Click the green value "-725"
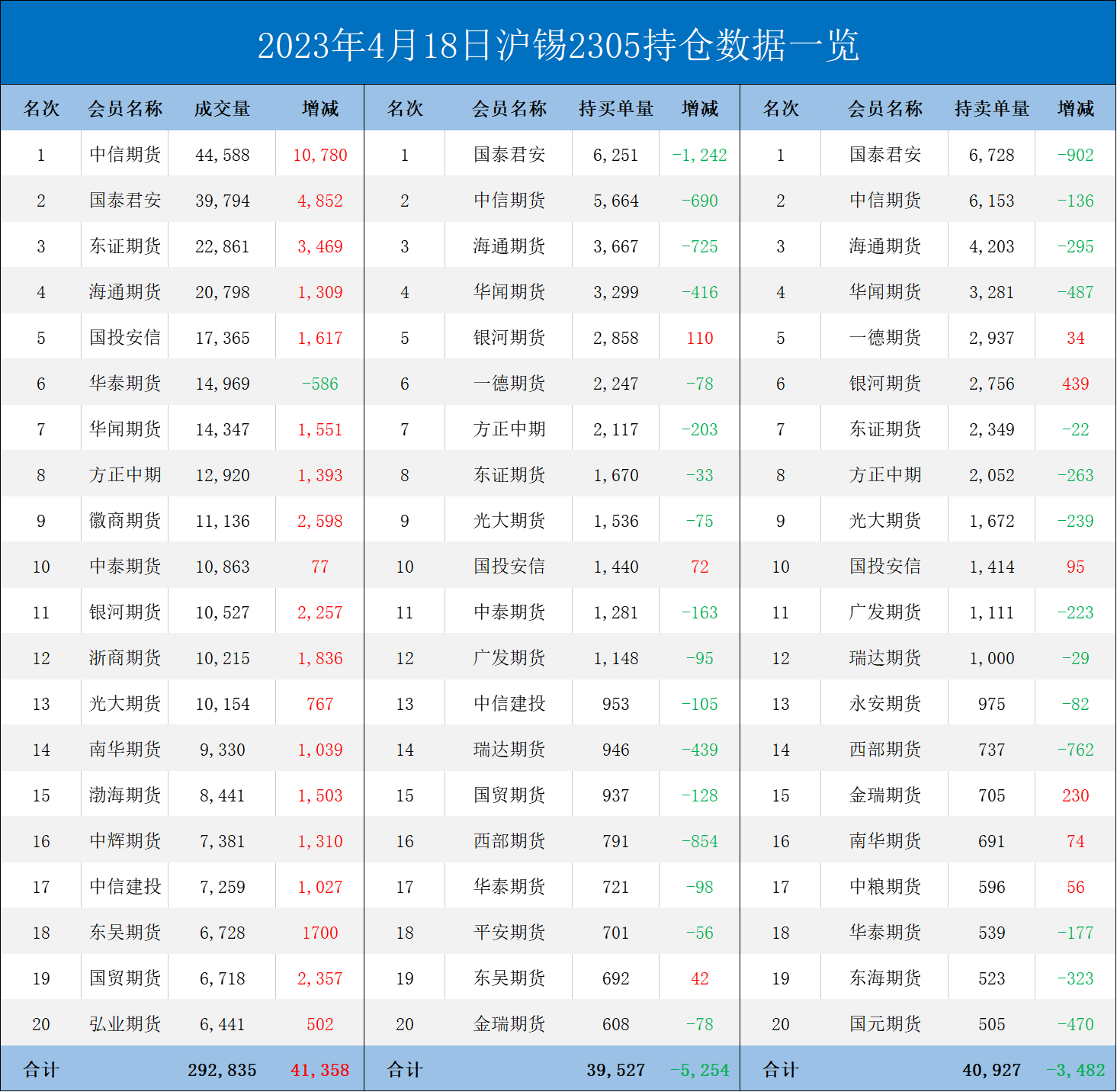 pyautogui.click(x=700, y=246)
